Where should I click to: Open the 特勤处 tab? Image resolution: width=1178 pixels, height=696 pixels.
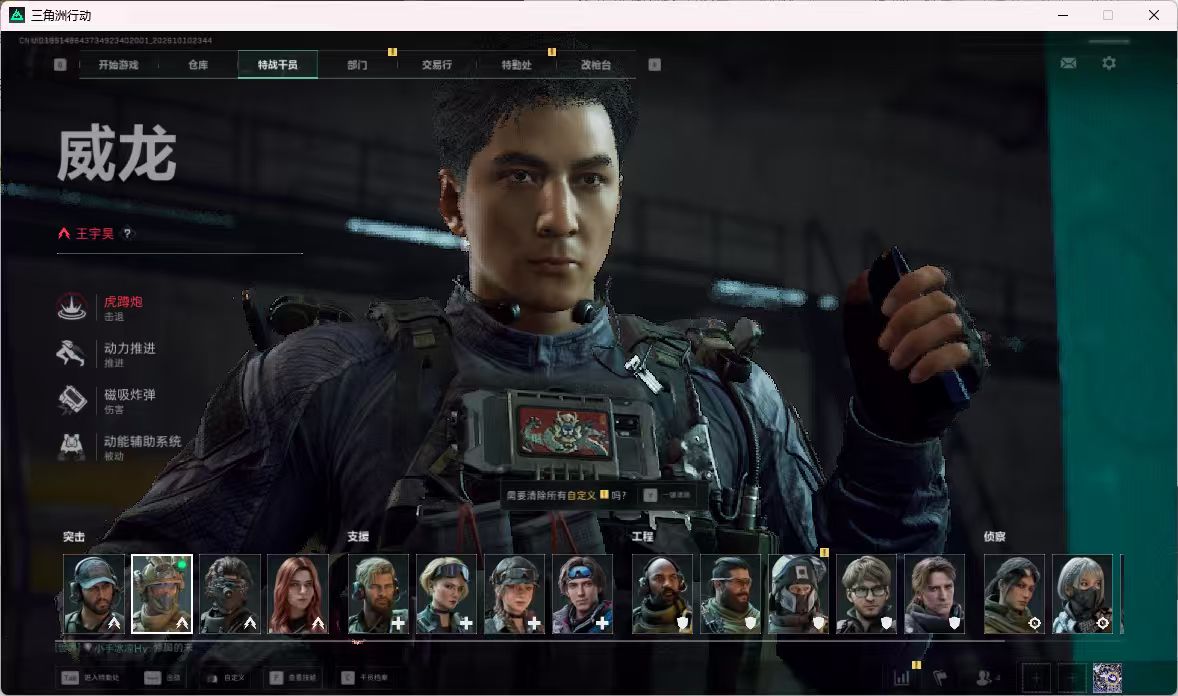516,65
